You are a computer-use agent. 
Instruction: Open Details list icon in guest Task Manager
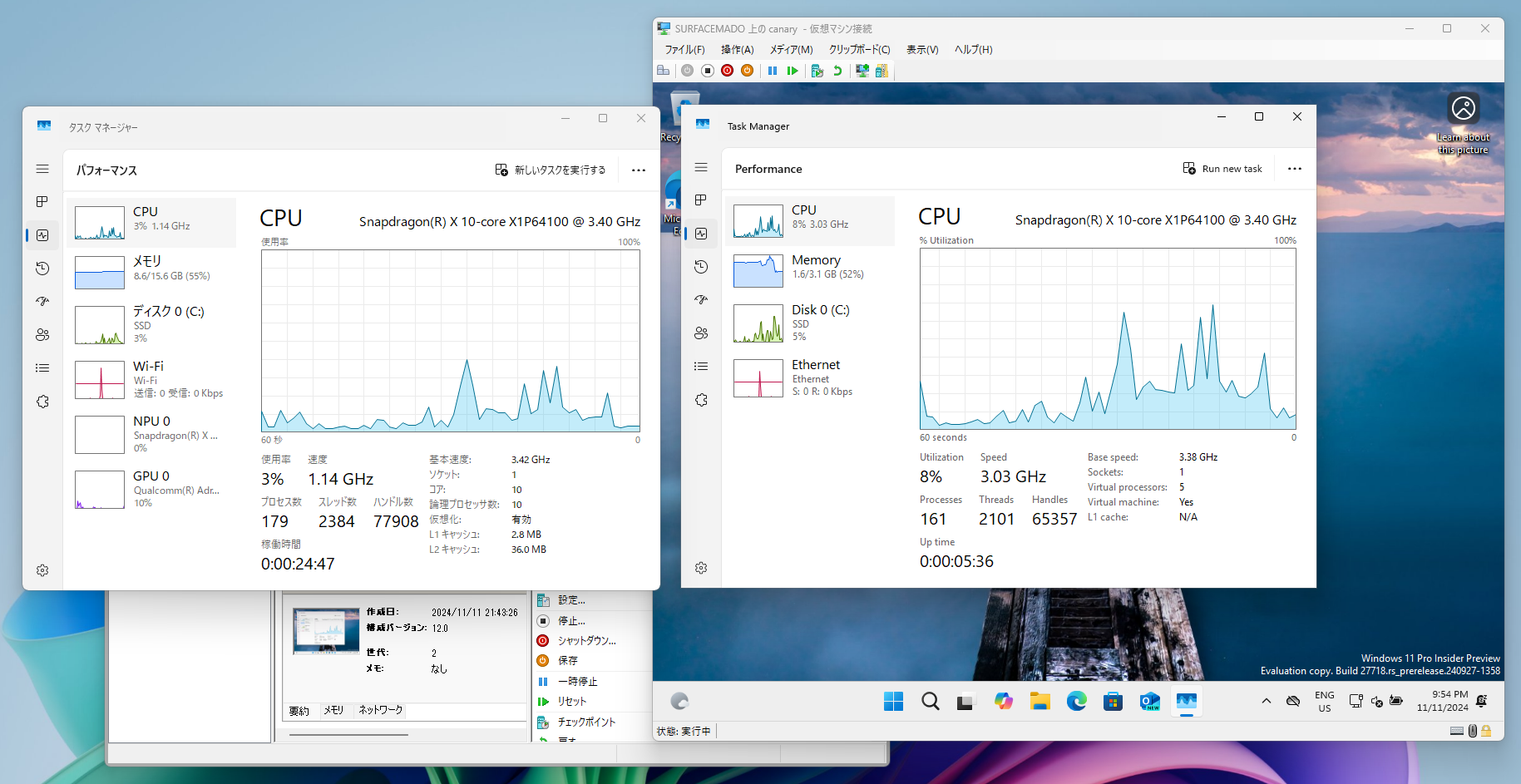(x=701, y=367)
